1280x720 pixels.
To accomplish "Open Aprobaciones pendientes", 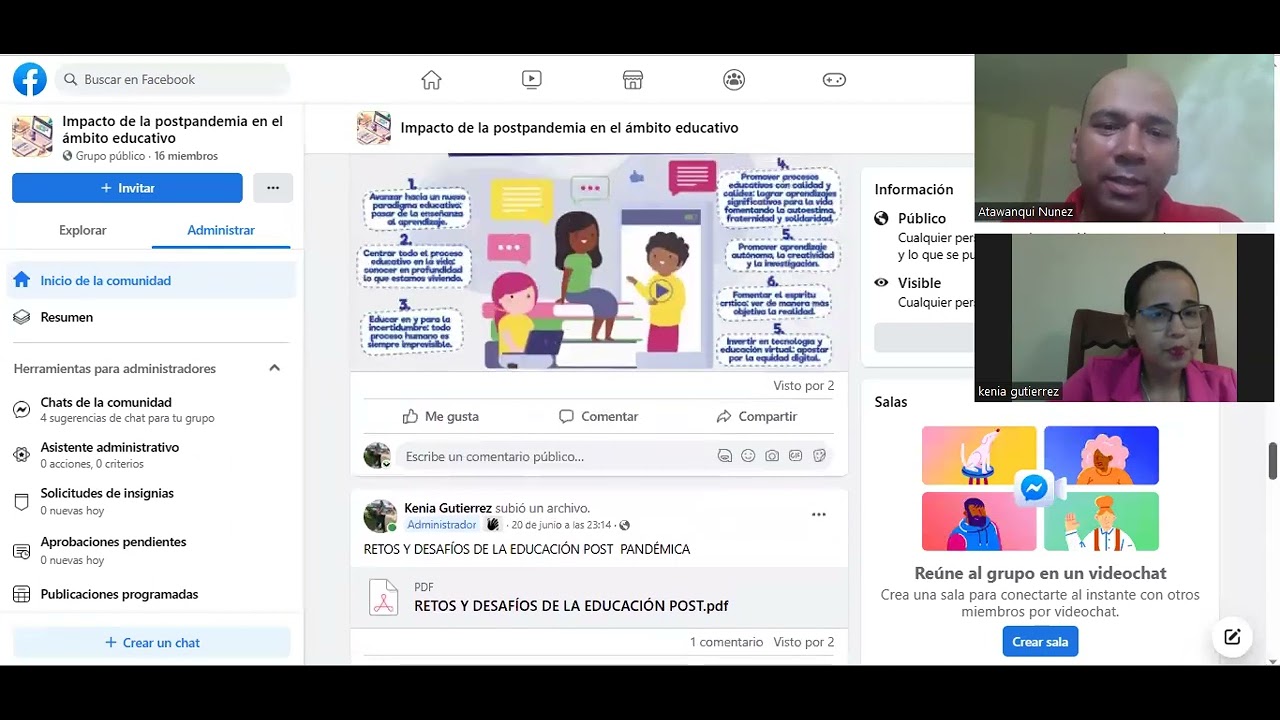I will 152,550.
